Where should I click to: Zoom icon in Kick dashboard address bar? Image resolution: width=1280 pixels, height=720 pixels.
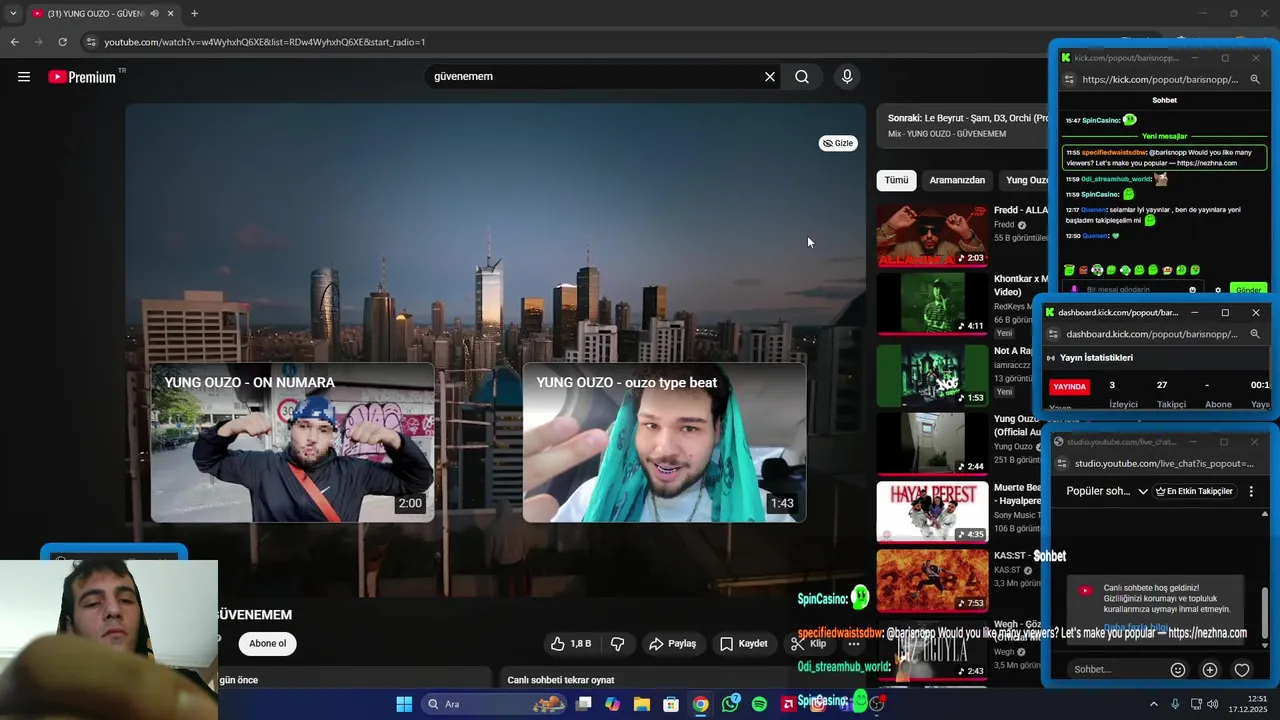click(x=1255, y=334)
